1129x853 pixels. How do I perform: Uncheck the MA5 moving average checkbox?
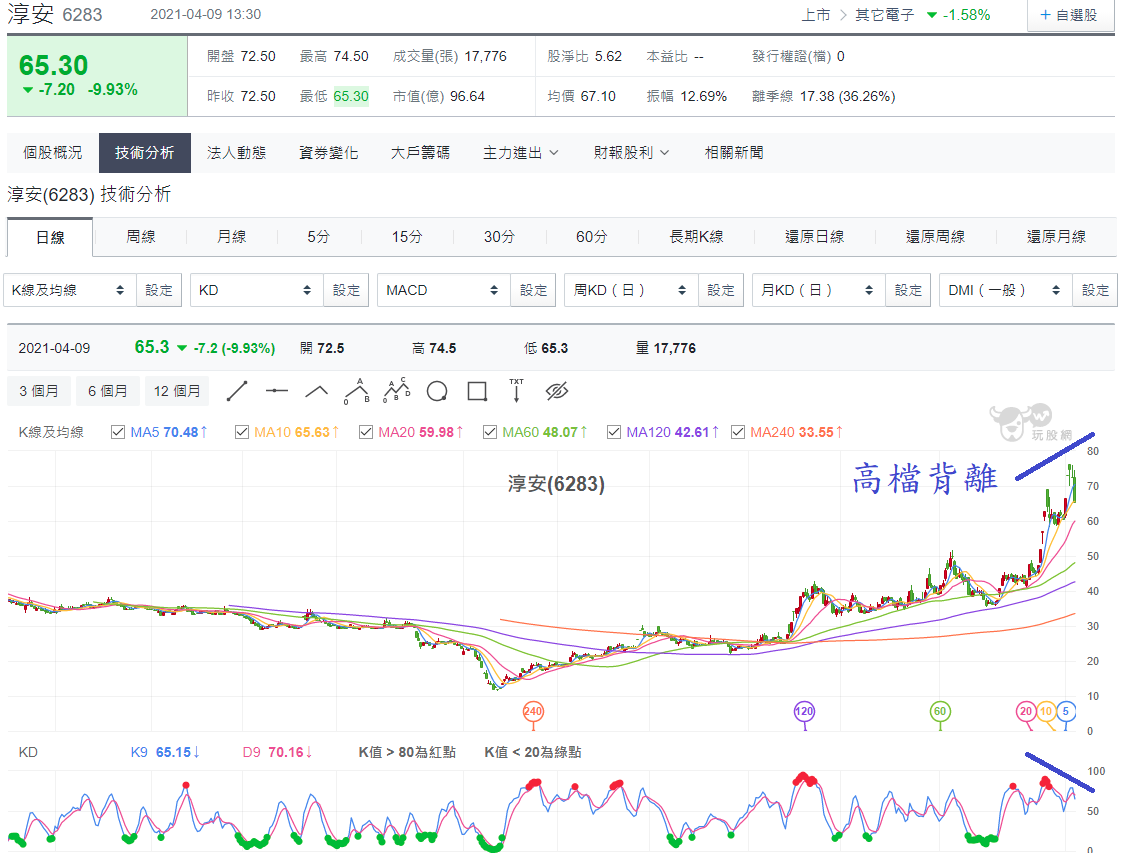[x=118, y=432]
